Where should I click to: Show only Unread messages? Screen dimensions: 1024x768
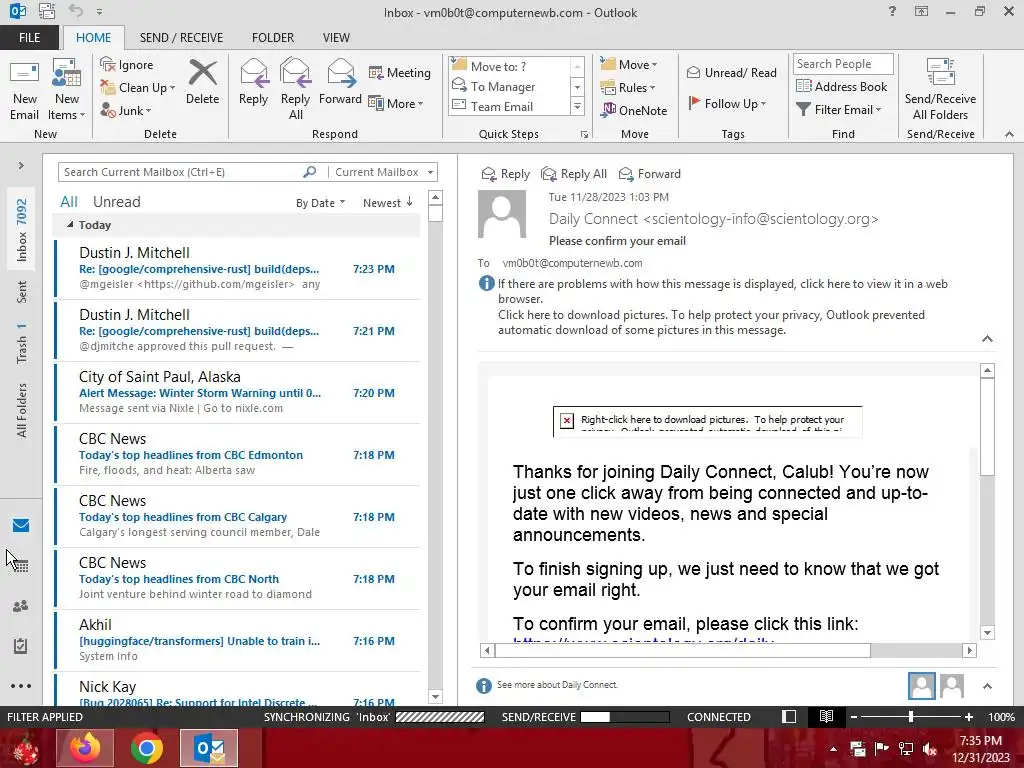pyautogui.click(x=116, y=202)
